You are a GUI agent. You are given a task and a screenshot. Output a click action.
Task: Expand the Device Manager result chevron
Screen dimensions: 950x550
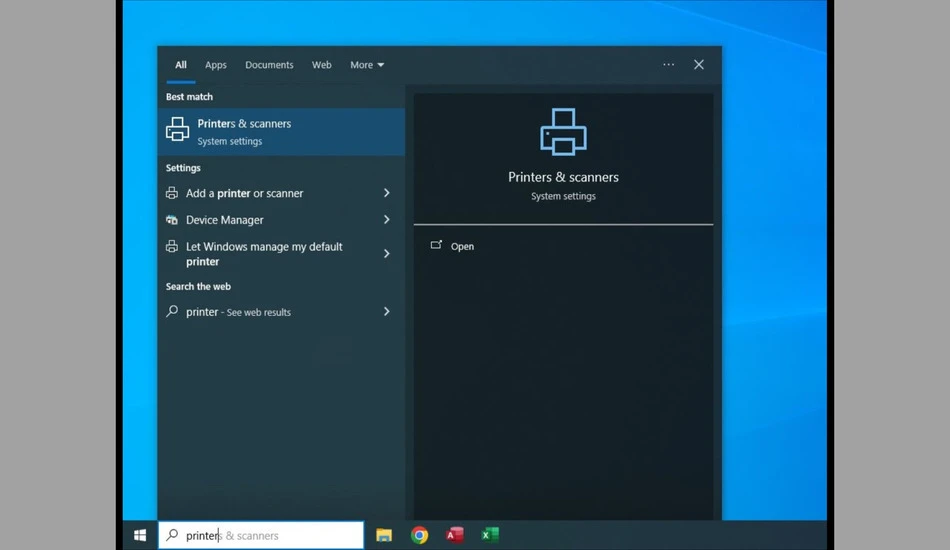coord(387,219)
